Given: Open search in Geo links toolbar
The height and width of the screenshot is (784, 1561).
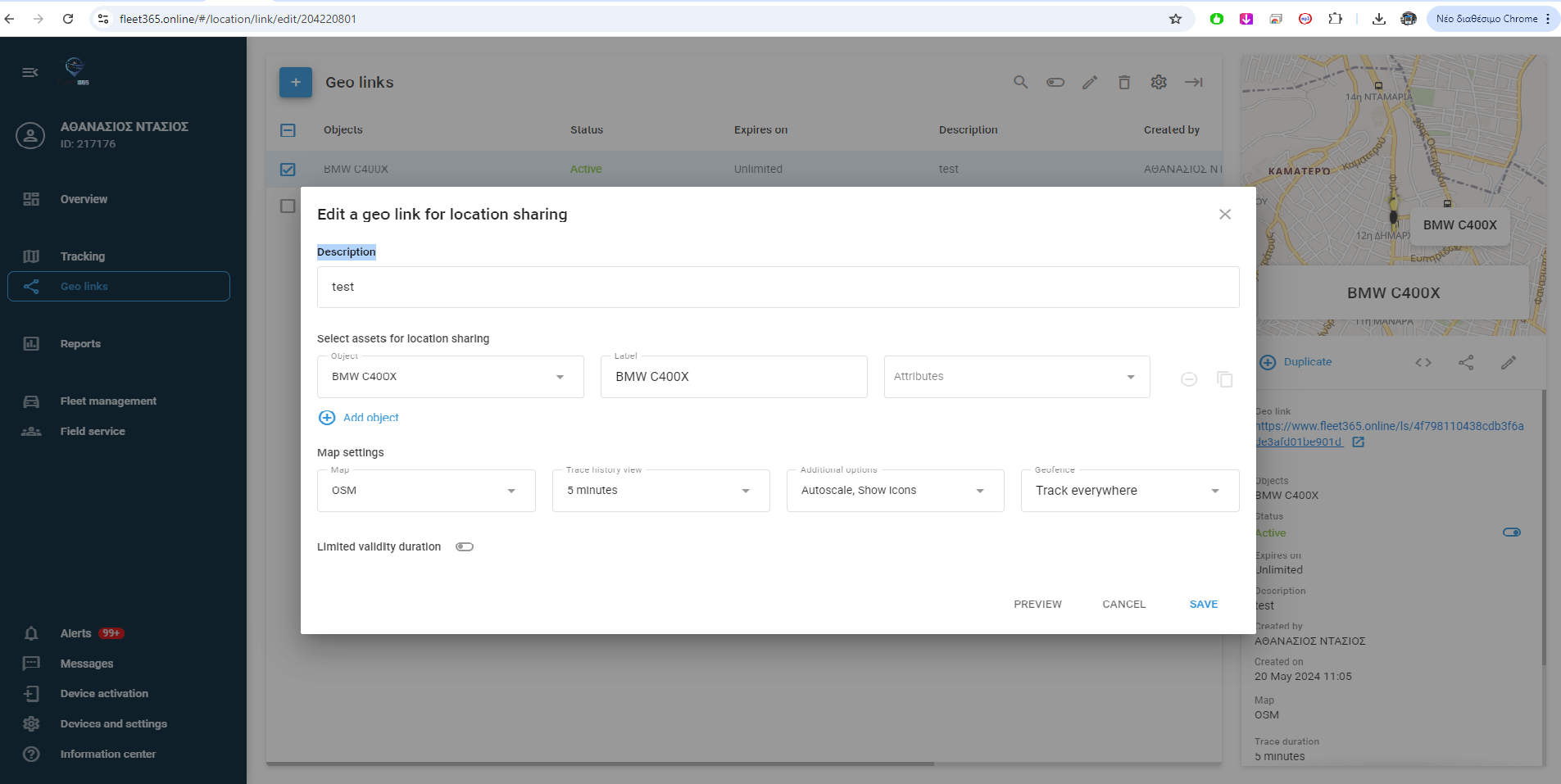Looking at the screenshot, I should tap(1020, 82).
